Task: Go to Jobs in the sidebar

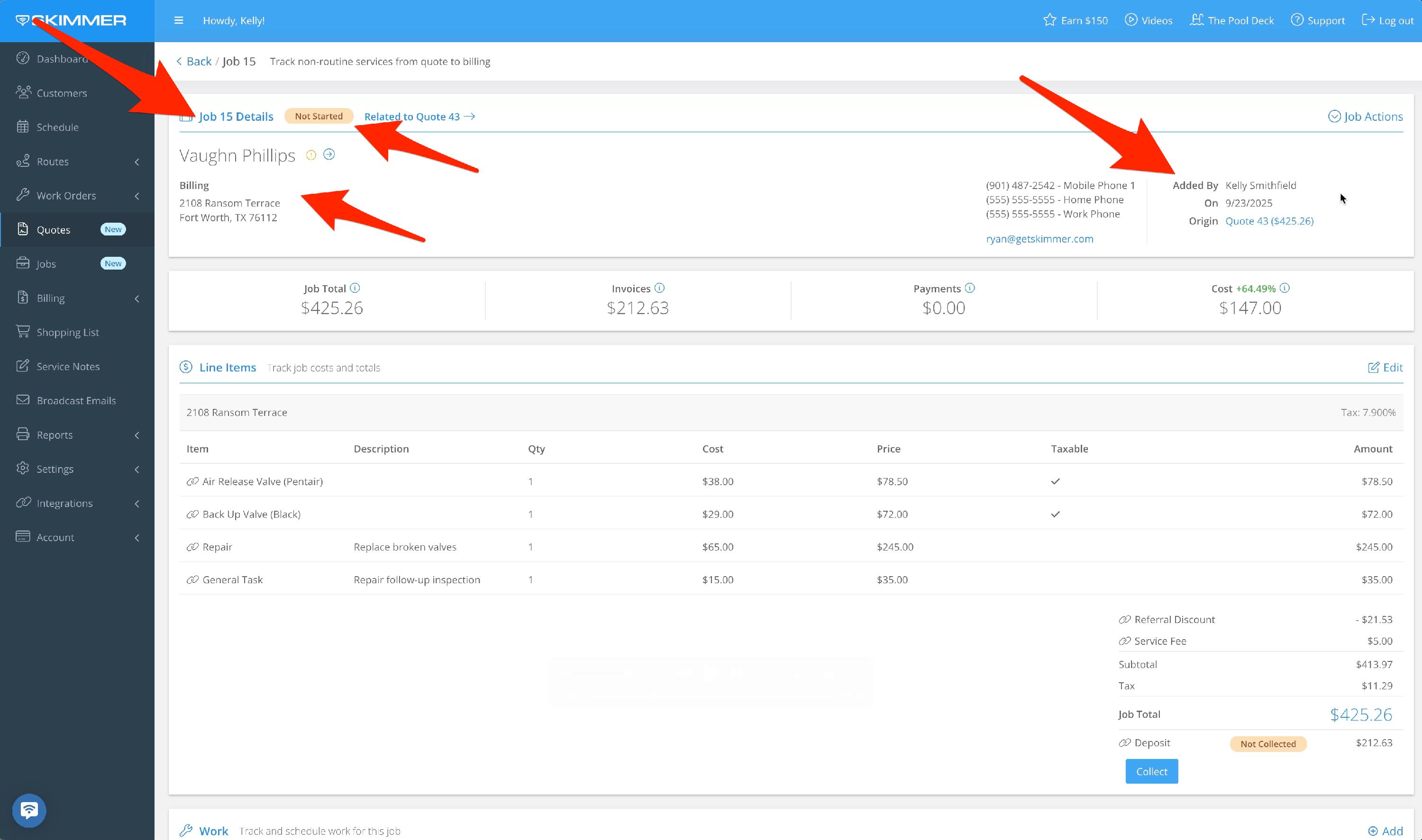Action: point(46,264)
